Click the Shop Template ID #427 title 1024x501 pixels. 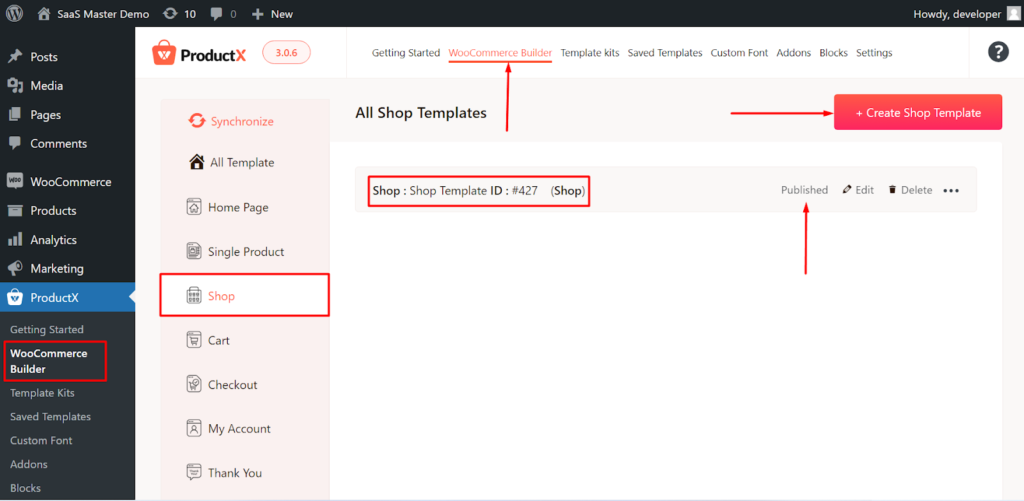point(479,191)
